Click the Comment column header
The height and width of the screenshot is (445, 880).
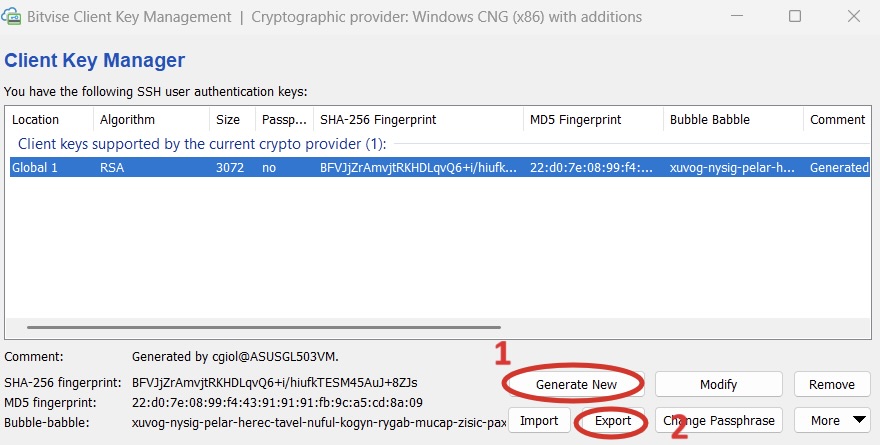837,119
